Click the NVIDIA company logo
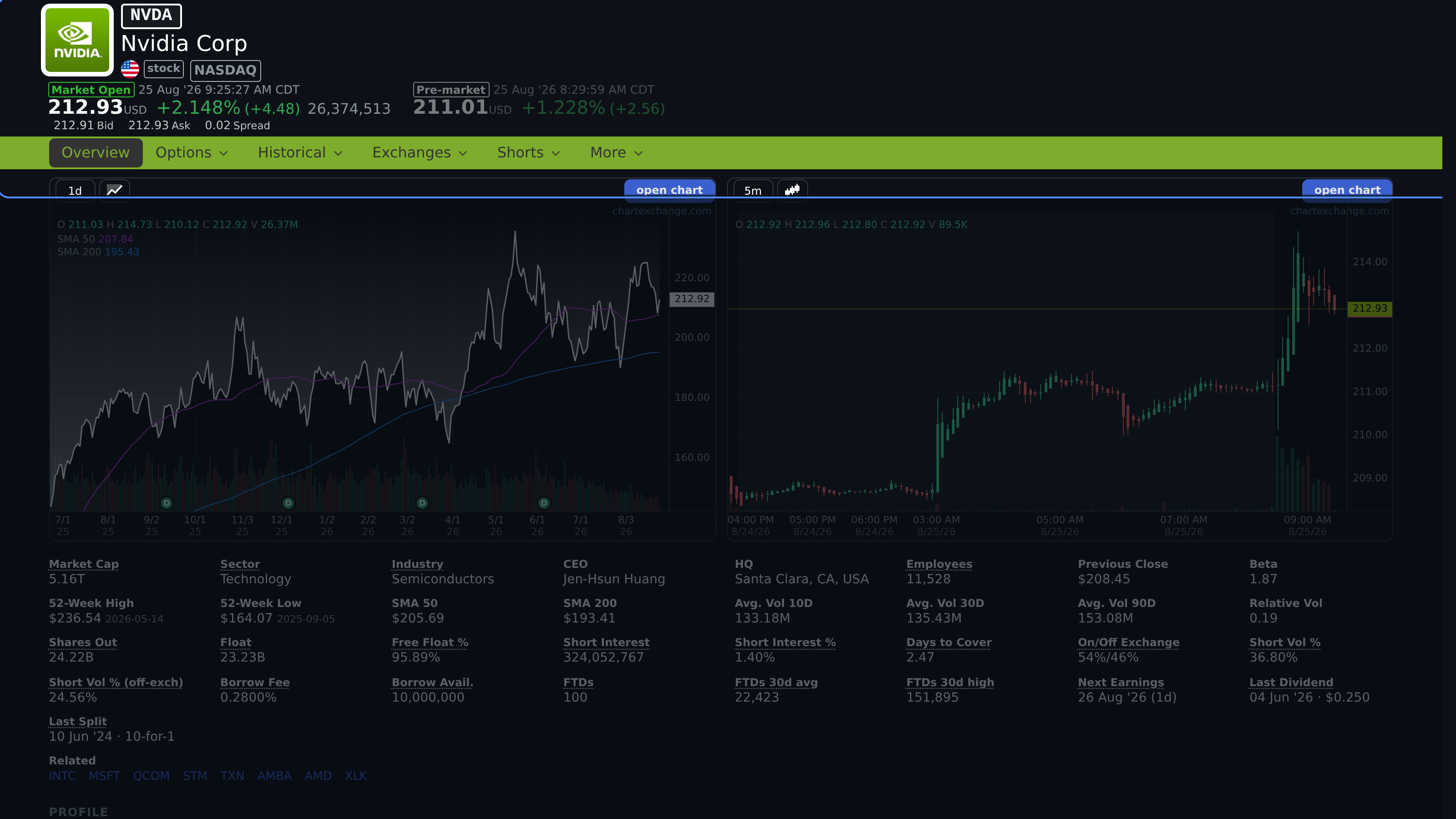Image resolution: width=1456 pixels, height=819 pixels. click(x=77, y=40)
